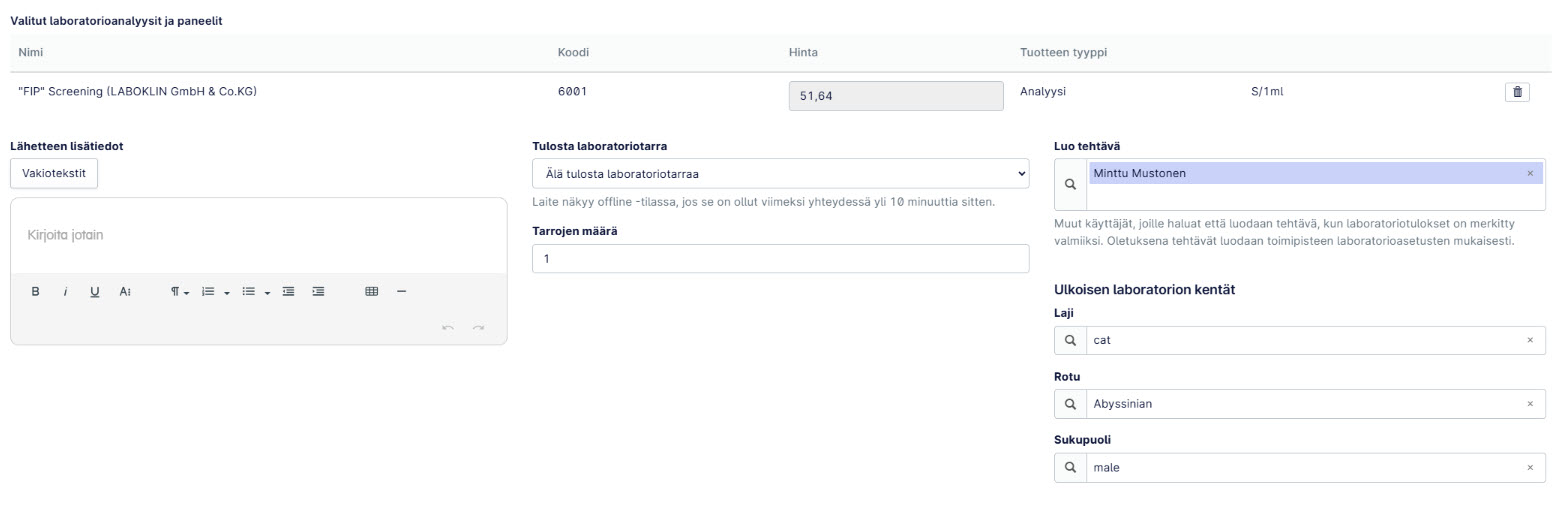Decrease indent in editor
This screenshot has width=1555, height=511.
288,292
